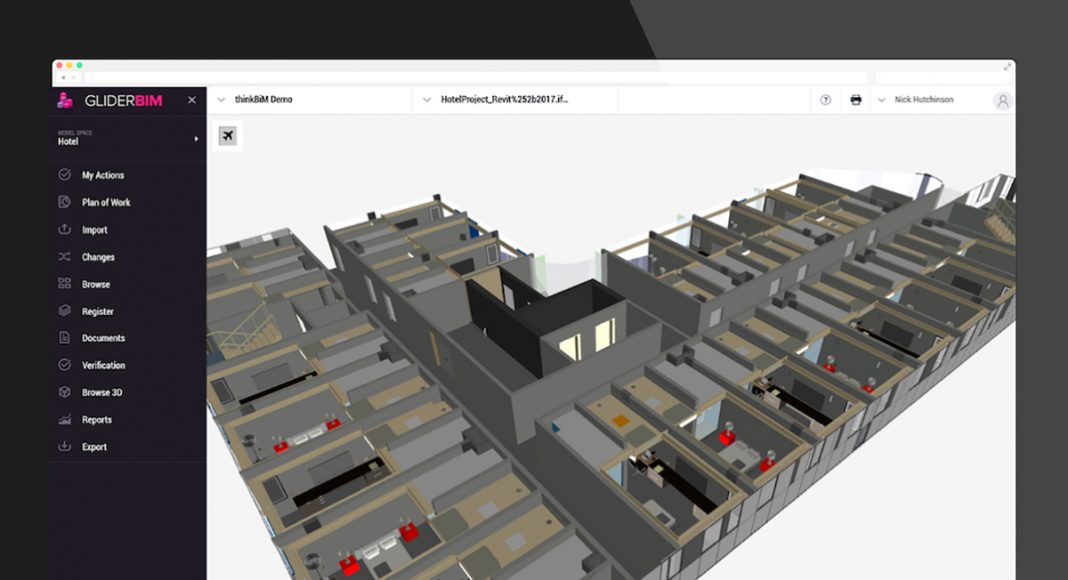Click the Browse 3D cube icon
This screenshot has width=1068, height=580.
click(x=65, y=392)
